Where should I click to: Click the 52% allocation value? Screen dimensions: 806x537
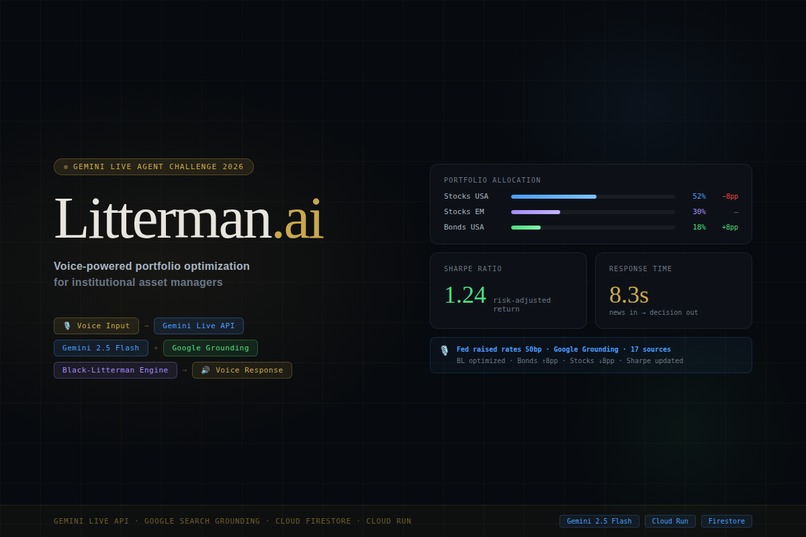click(x=699, y=196)
